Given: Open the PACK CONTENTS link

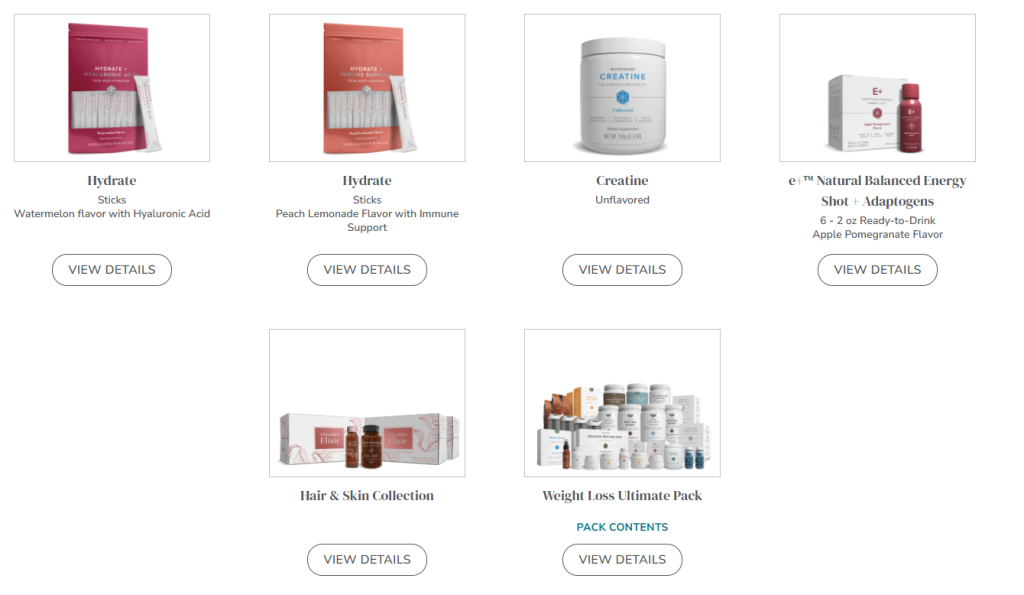Looking at the screenshot, I should tap(622, 527).
